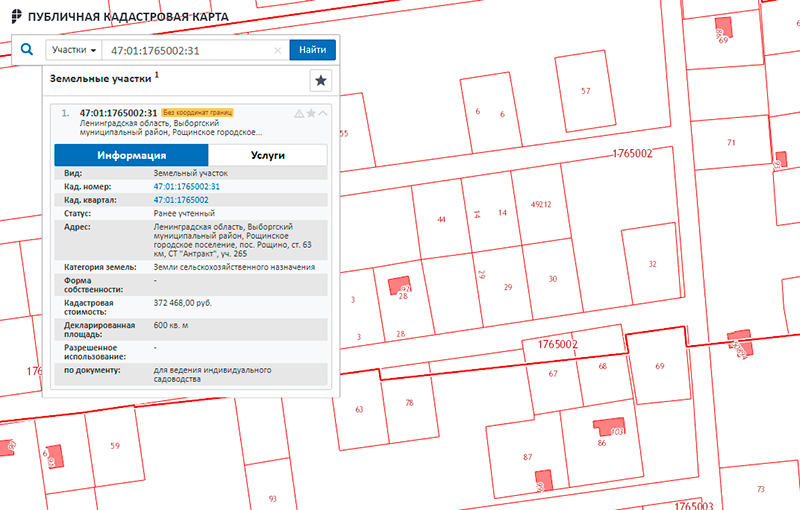The height and width of the screenshot is (510, 800).
Task: Select parcel 44 on the map
Action: pos(441,219)
